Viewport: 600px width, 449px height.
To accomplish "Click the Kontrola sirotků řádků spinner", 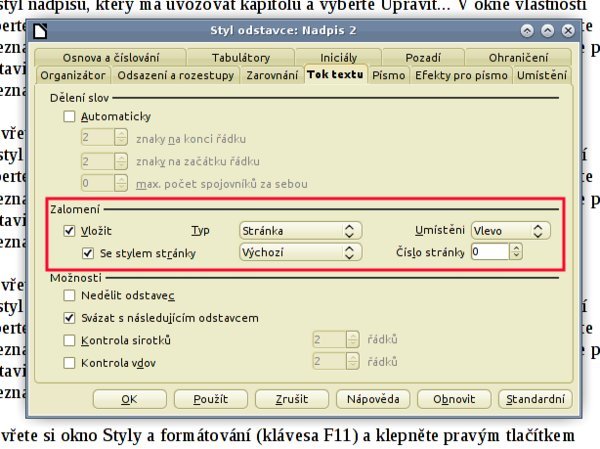I will 353,339.
